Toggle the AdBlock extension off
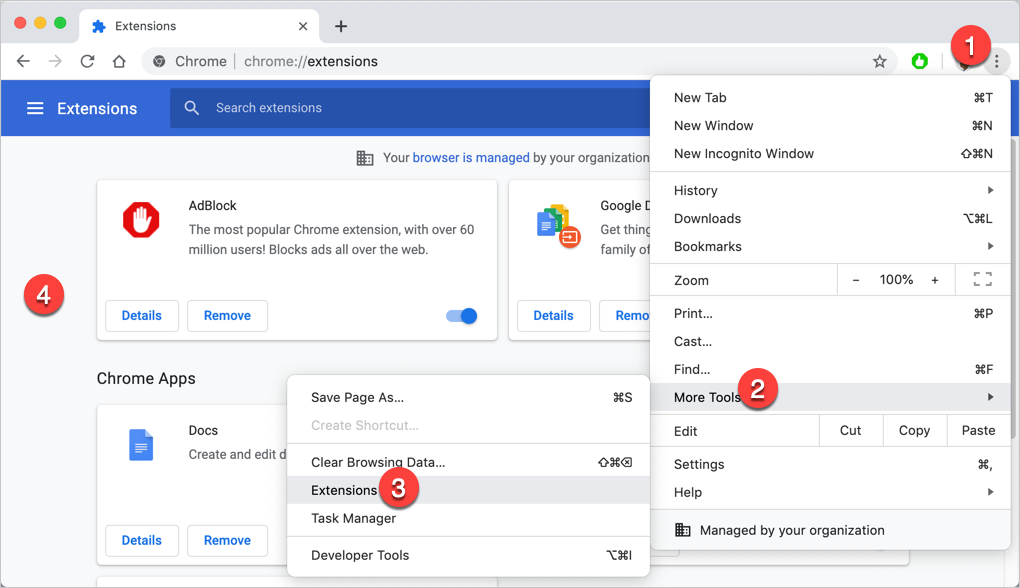The image size is (1020, 588). (461, 316)
